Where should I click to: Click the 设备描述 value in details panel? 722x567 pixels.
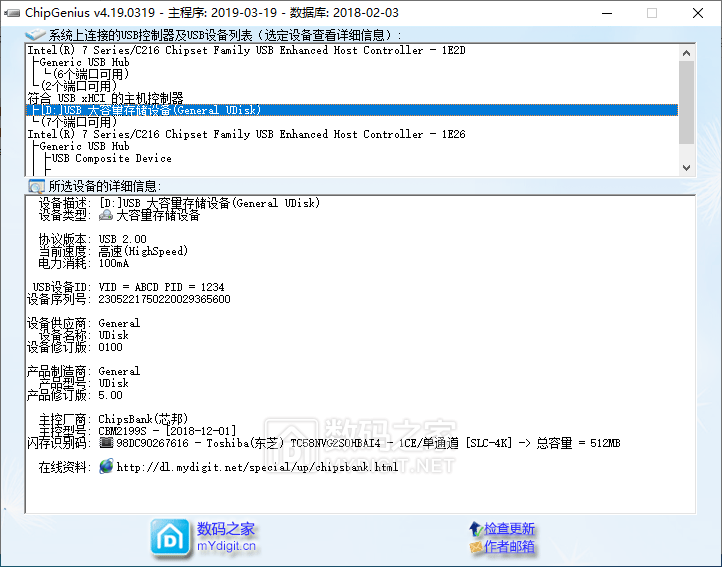[210, 203]
